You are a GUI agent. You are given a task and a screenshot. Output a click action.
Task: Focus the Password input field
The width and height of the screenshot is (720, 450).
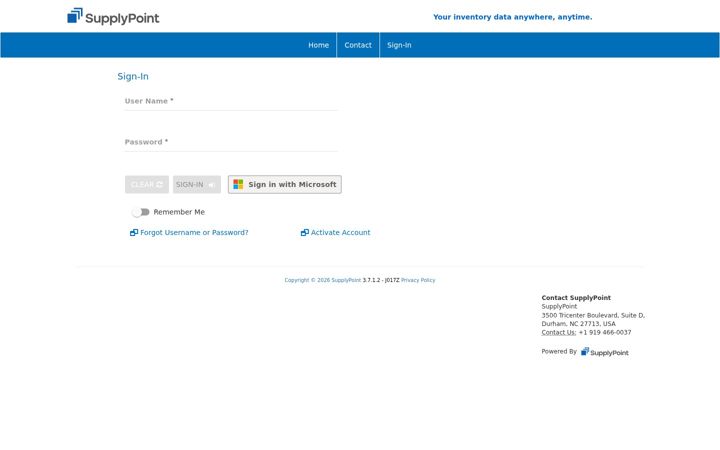pos(231,142)
